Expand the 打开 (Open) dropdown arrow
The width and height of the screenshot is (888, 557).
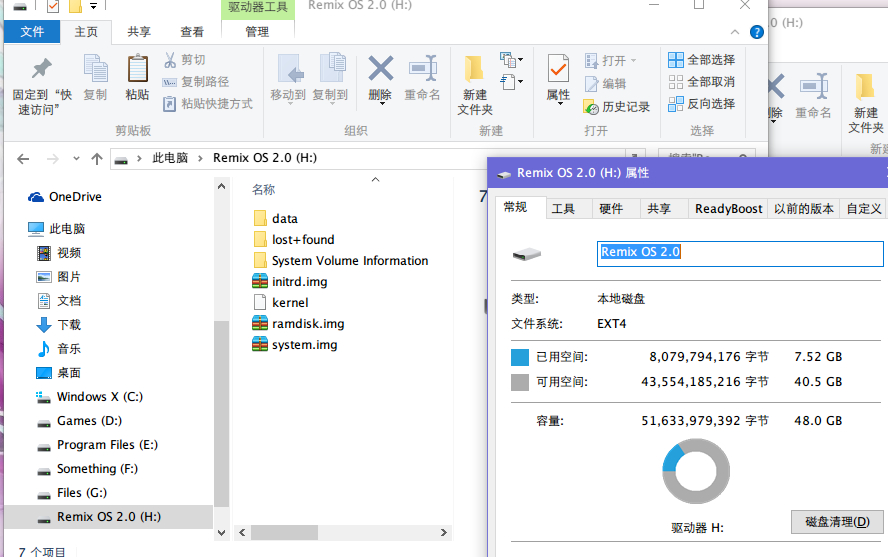633,61
